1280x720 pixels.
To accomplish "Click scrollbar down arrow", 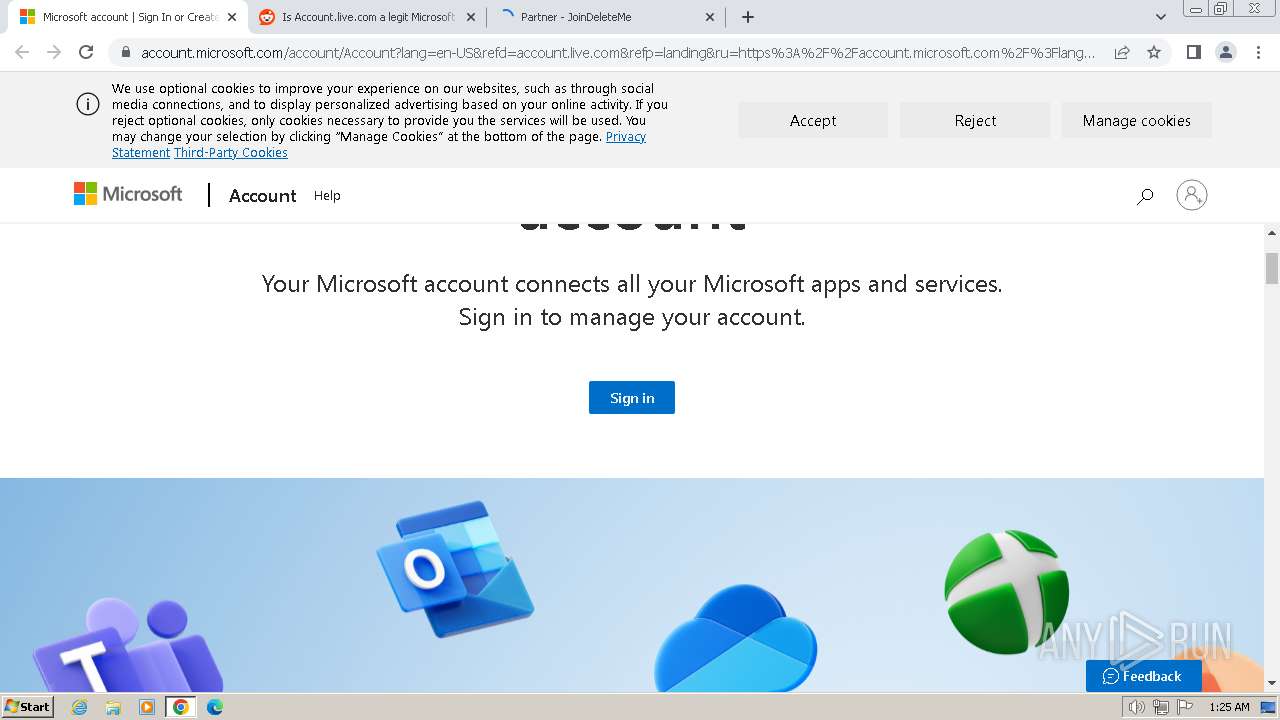I will 1272,684.
